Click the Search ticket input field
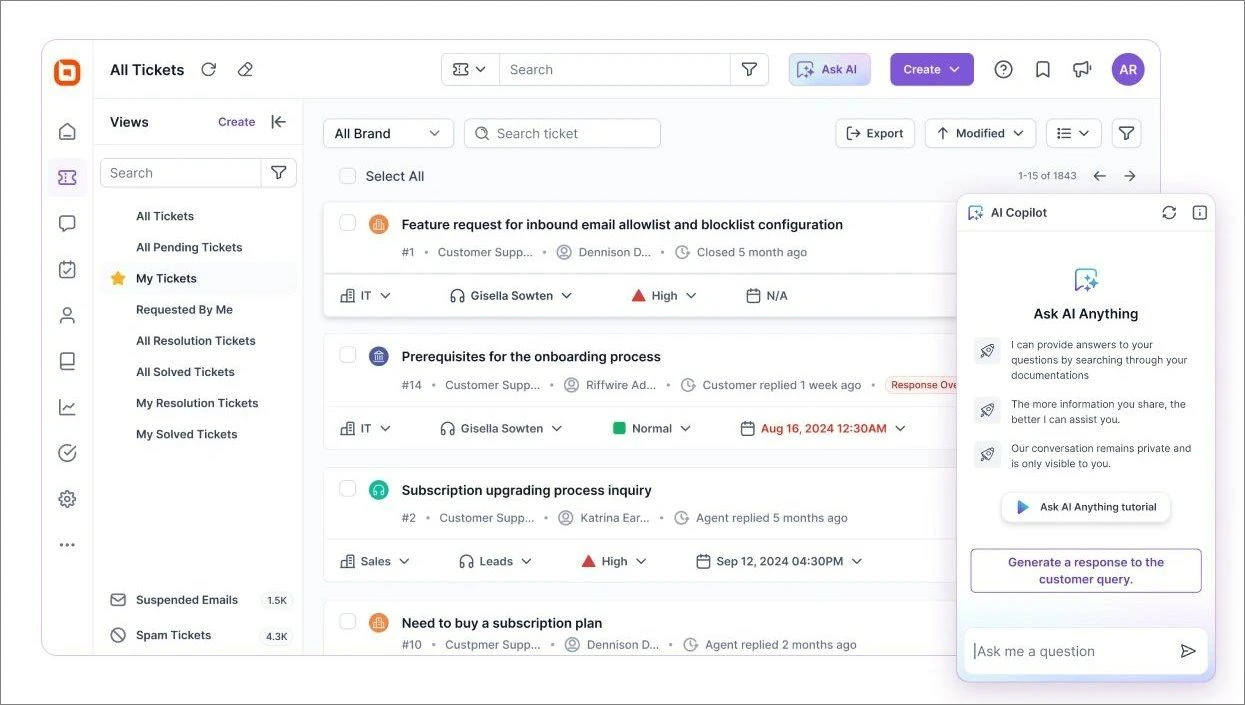Image resolution: width=1245 pixels, height=705 pixels. click(x=562, y=133)
